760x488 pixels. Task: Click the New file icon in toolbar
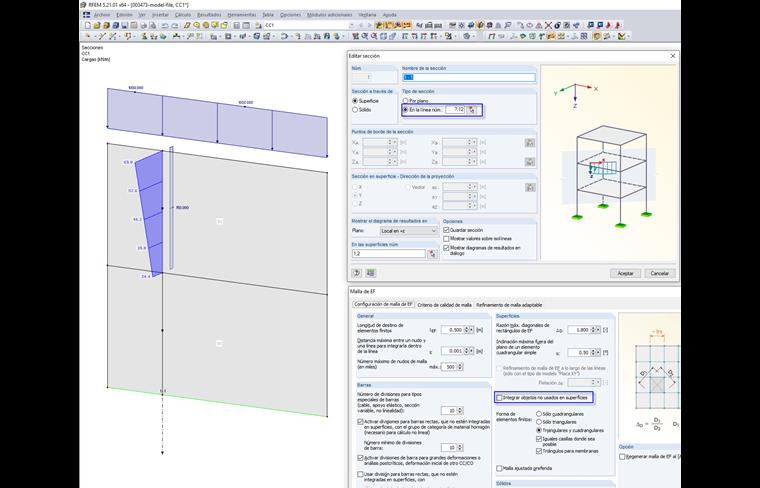pyautogui.click(x=88, y=25)
